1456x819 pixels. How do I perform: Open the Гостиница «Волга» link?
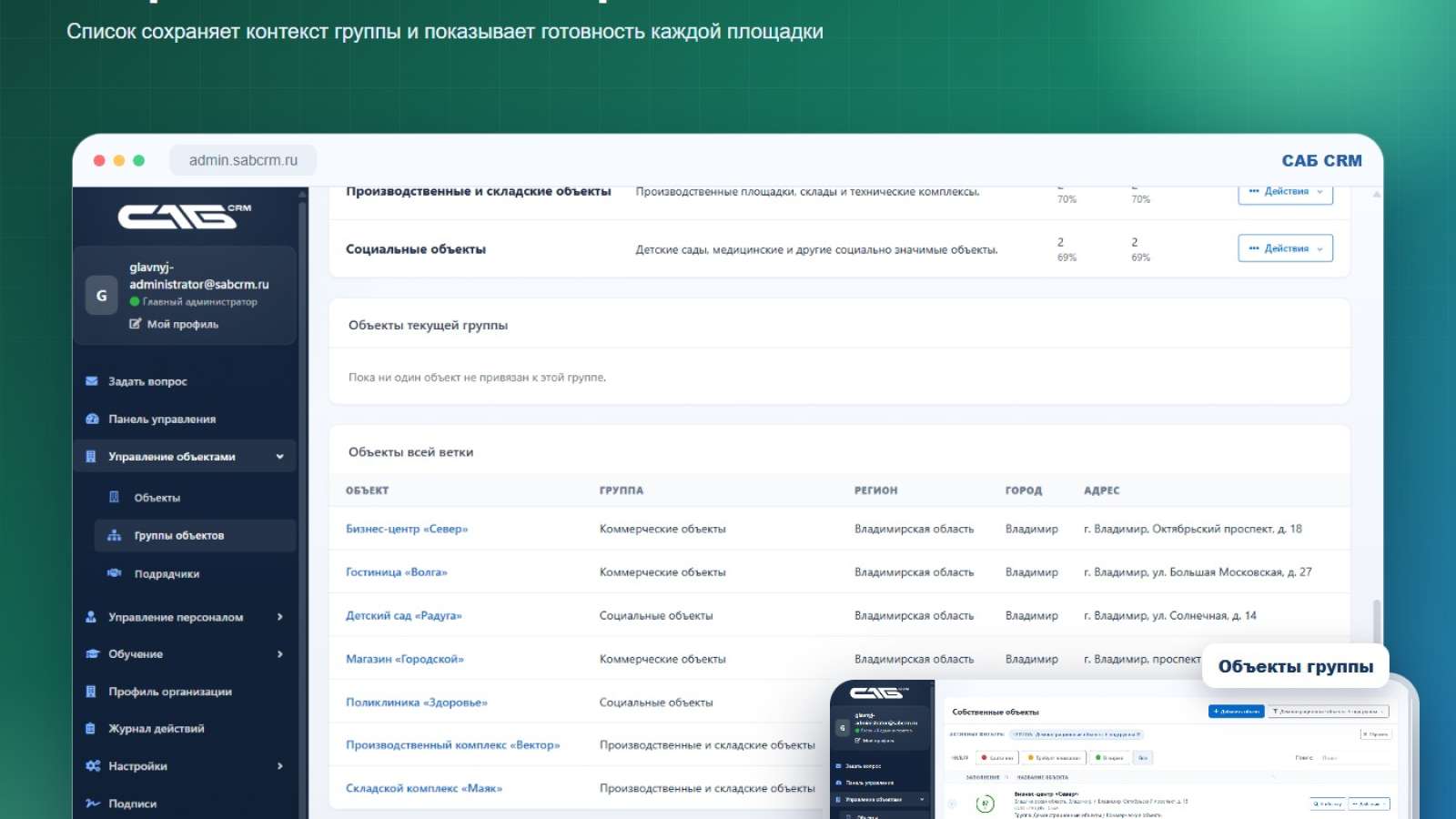coord(397,572)
